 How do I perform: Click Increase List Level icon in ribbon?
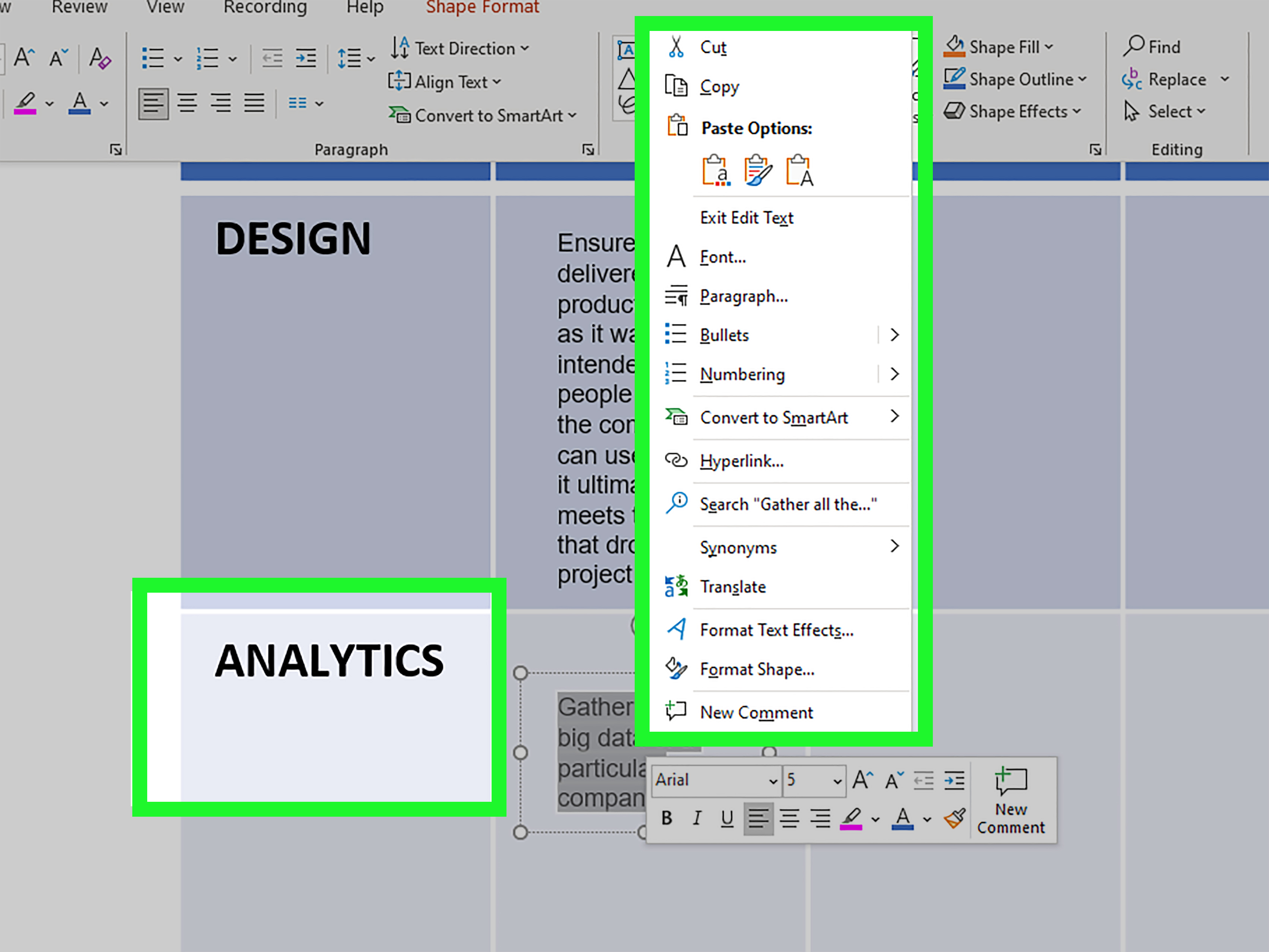pos(306,58)
